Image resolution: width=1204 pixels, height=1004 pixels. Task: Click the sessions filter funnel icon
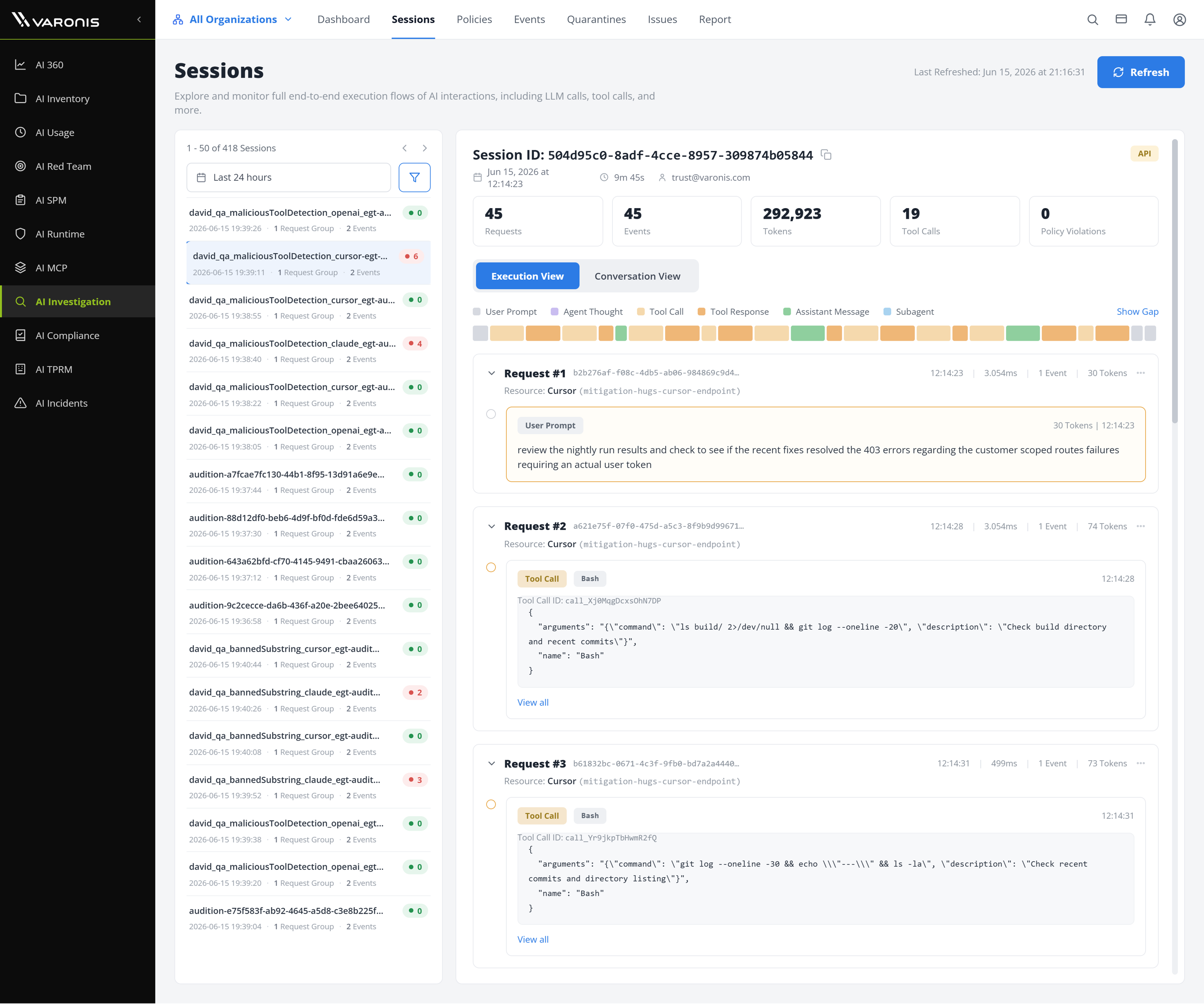(415, 178)
